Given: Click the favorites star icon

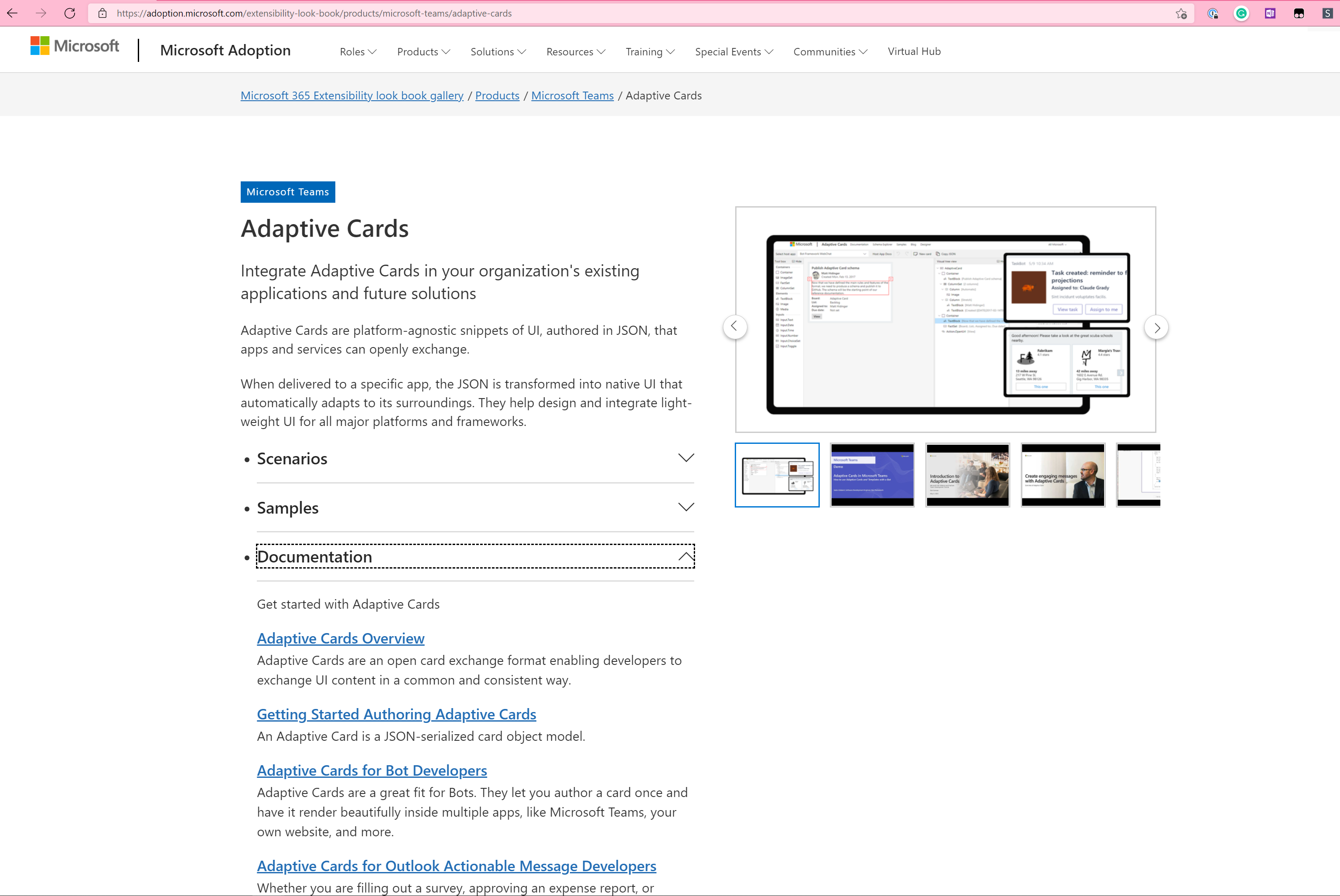Looking at the screenshot, I should [x=1181, y=13].
